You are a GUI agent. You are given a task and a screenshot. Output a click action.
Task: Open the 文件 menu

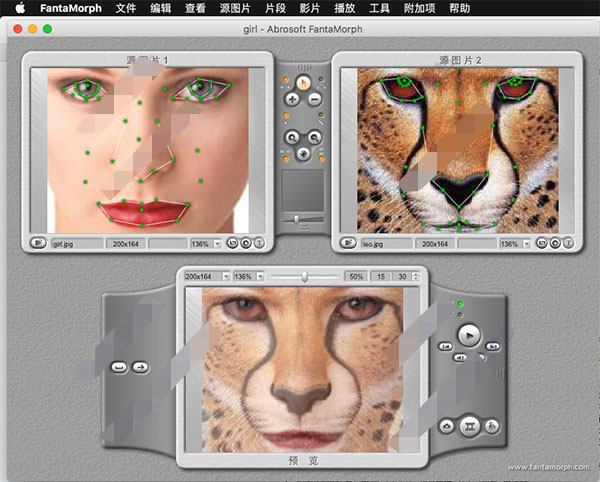[126, 8]
